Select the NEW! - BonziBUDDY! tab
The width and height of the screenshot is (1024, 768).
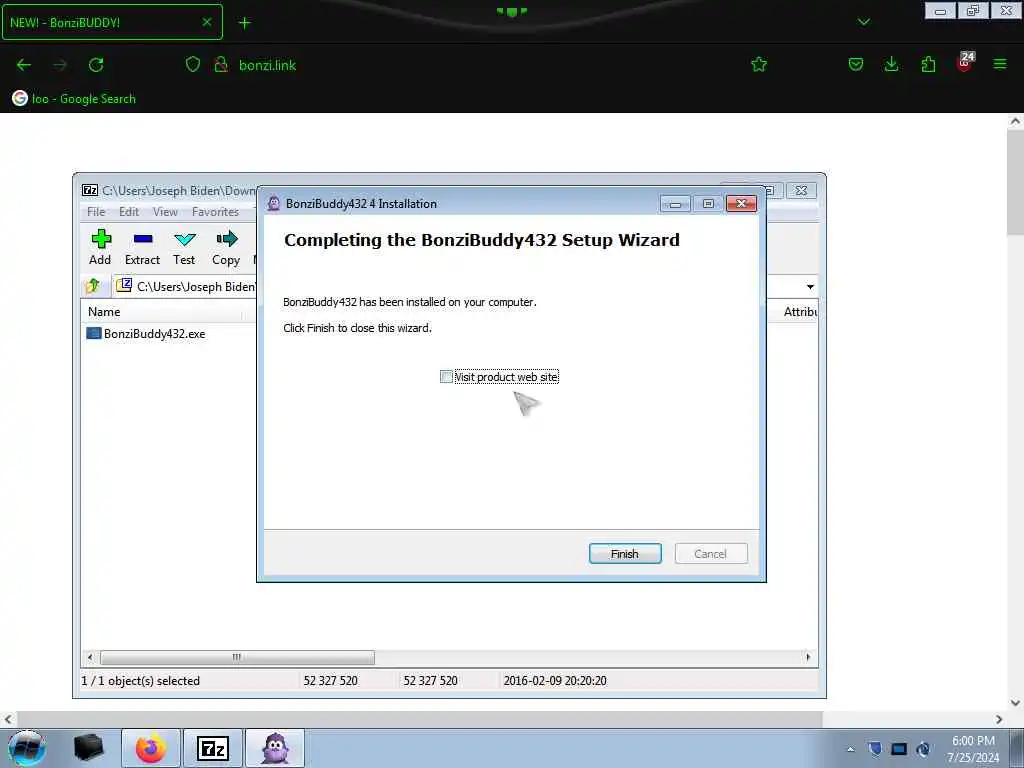[112, 22]
